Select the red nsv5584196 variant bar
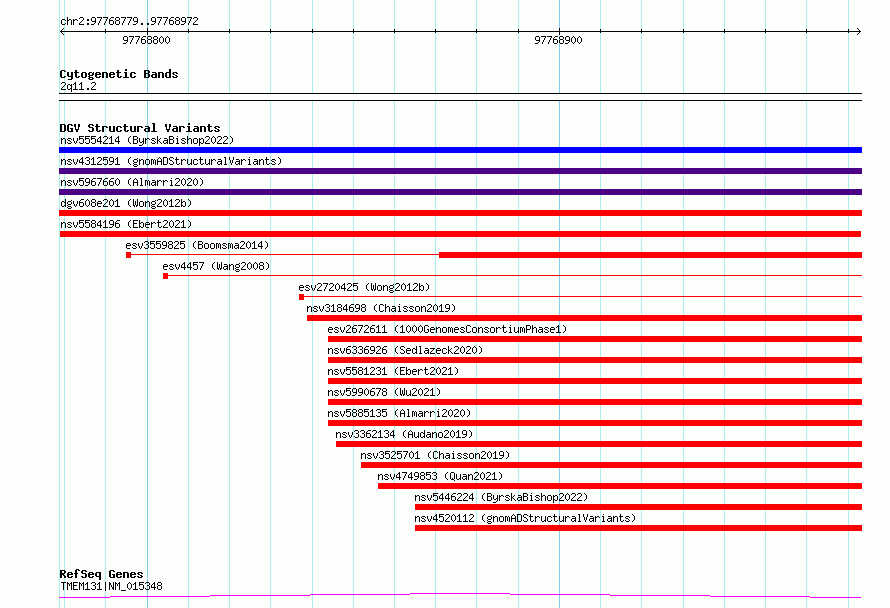 coord(460,234)
